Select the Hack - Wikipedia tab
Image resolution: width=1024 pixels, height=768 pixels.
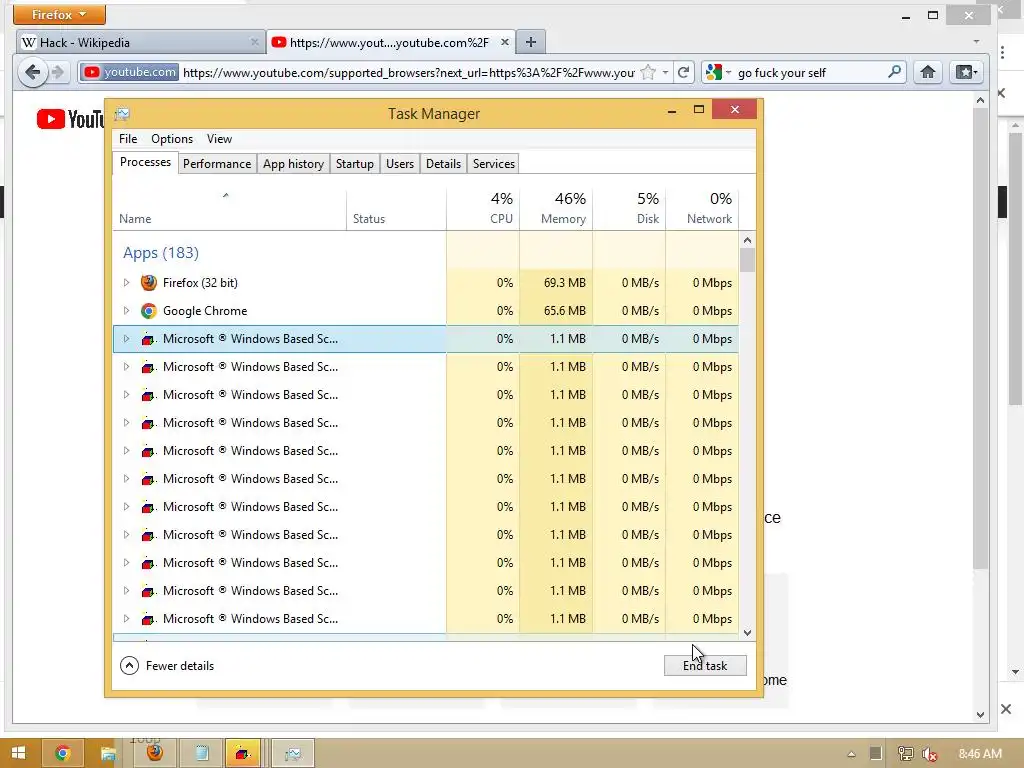pos(140,42)
